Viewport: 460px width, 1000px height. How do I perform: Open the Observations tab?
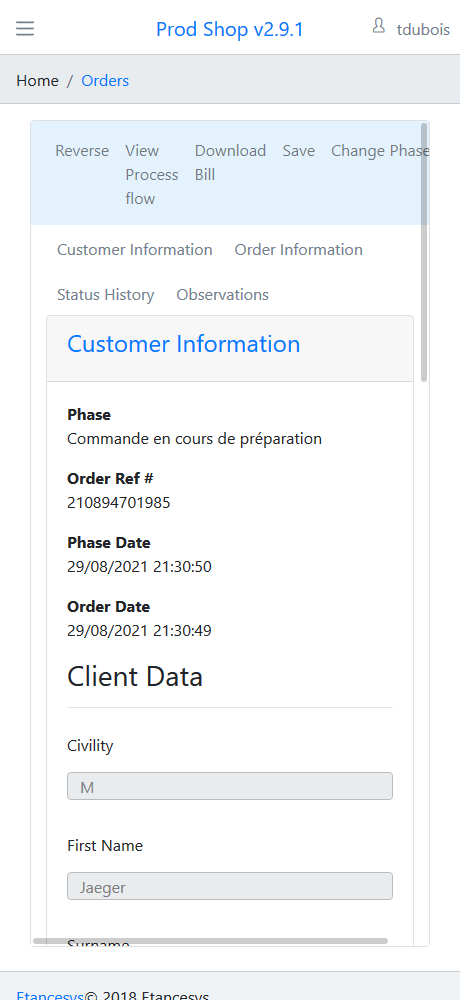223,295
